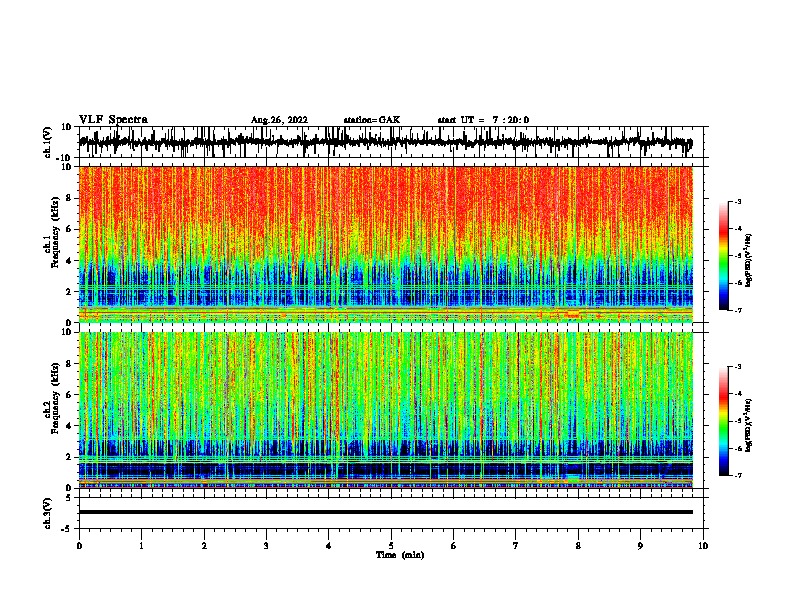Click the "5" tick on ch.3(V) axis

[69, 497]
